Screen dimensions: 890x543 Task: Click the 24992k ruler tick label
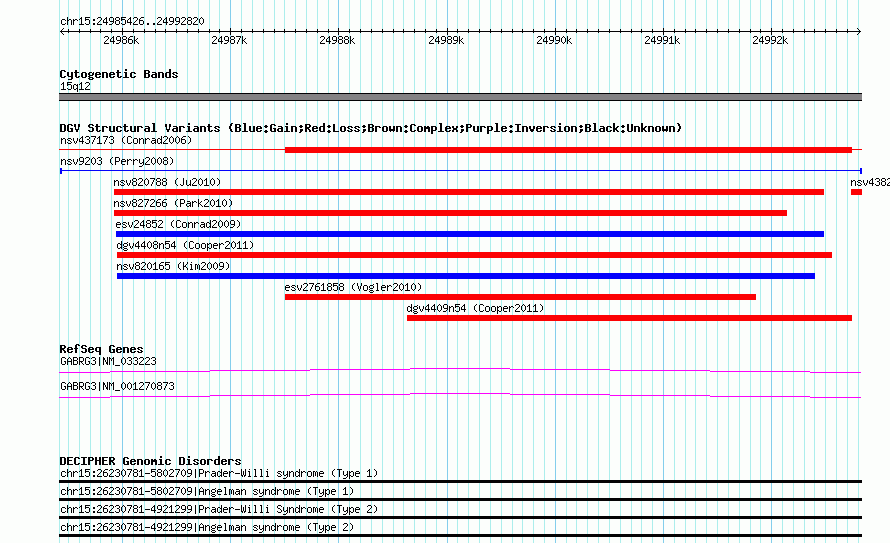point(770,40)
